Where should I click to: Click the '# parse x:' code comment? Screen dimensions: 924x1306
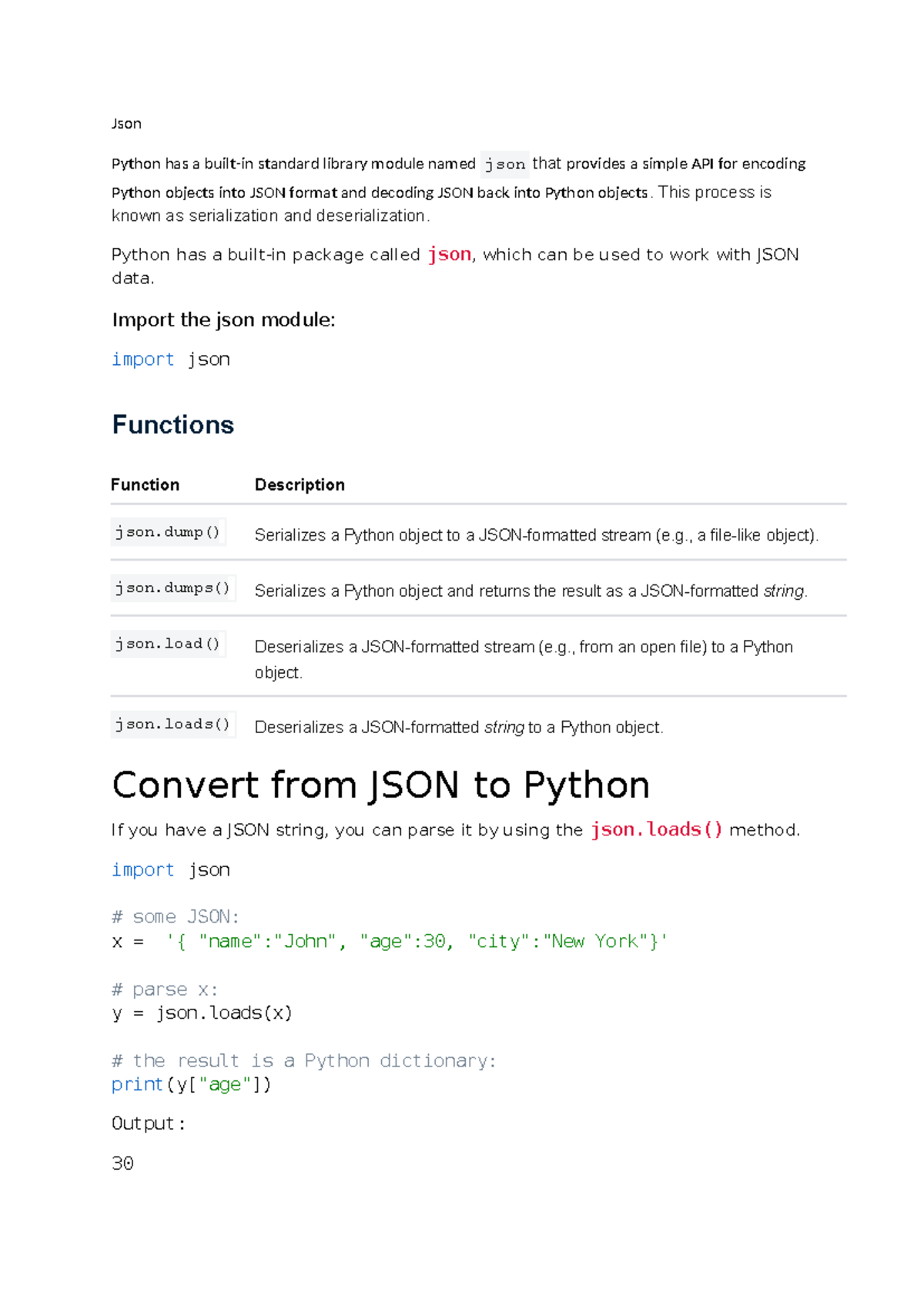[x=165, y=989]
